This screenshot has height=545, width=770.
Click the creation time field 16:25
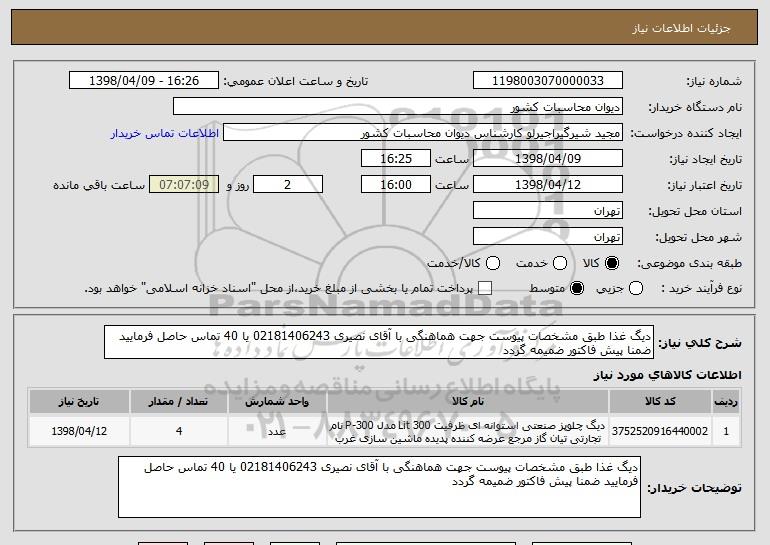[x=396, y=159]
